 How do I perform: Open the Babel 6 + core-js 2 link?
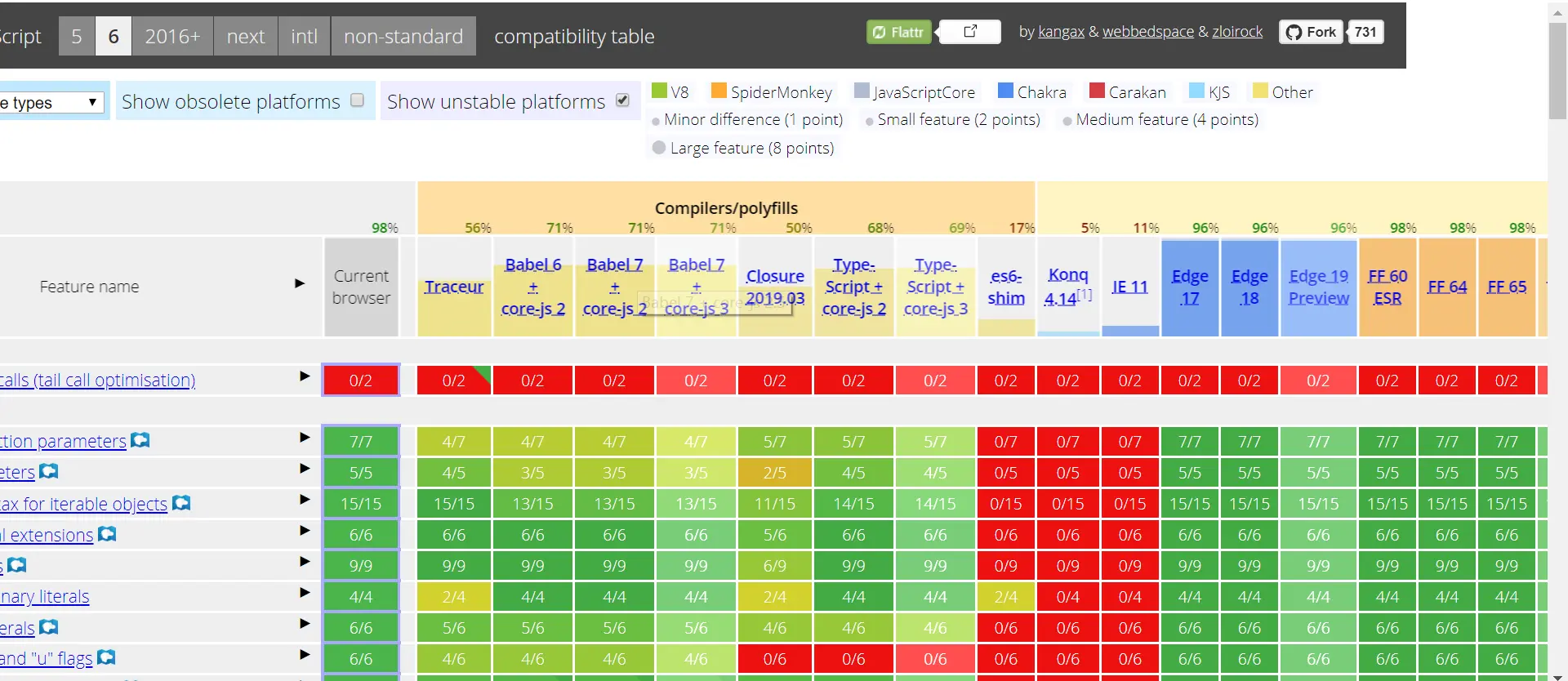click(x=533, y=287)
